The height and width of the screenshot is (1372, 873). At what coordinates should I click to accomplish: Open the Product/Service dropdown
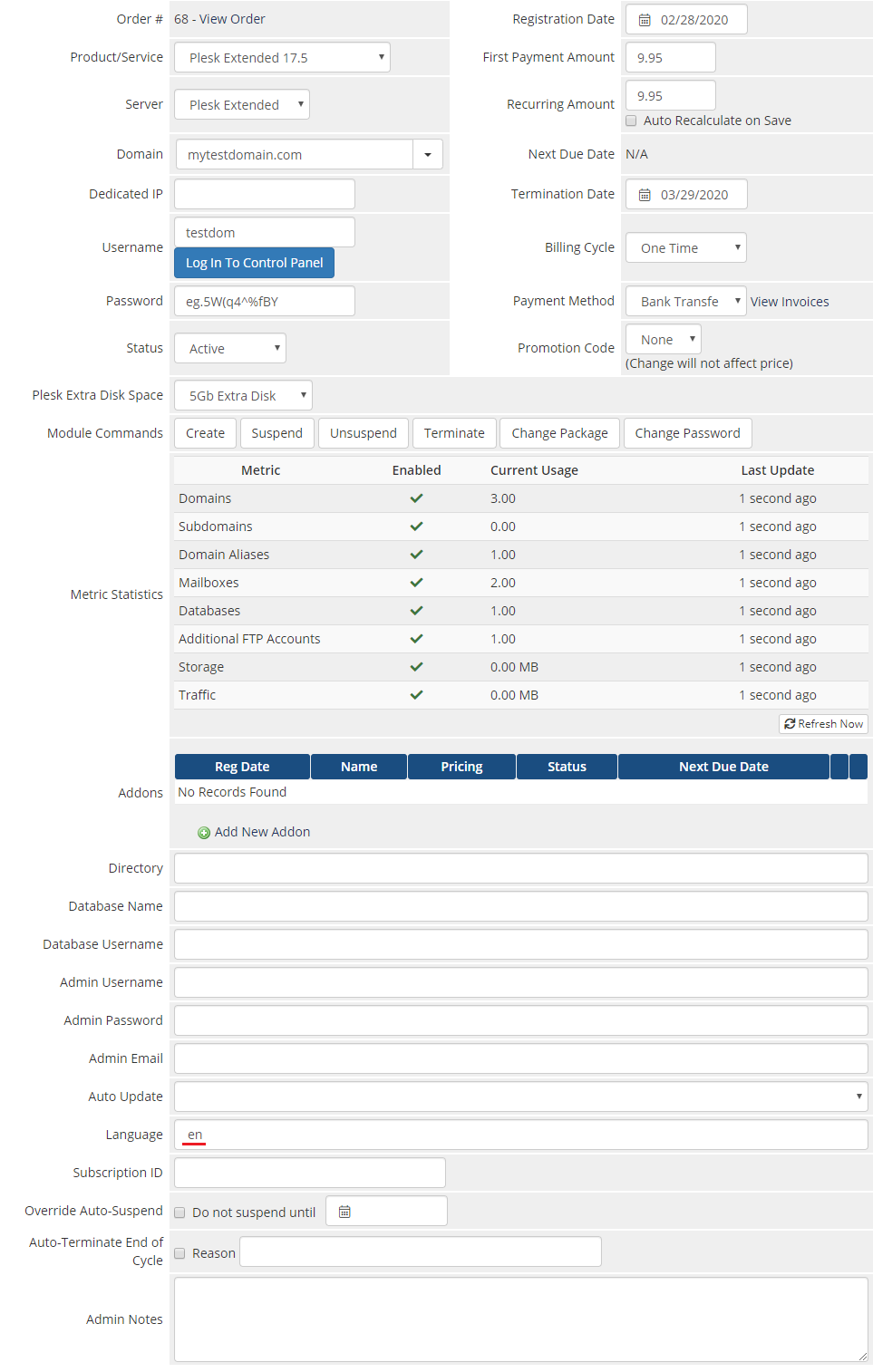[283, 57]
